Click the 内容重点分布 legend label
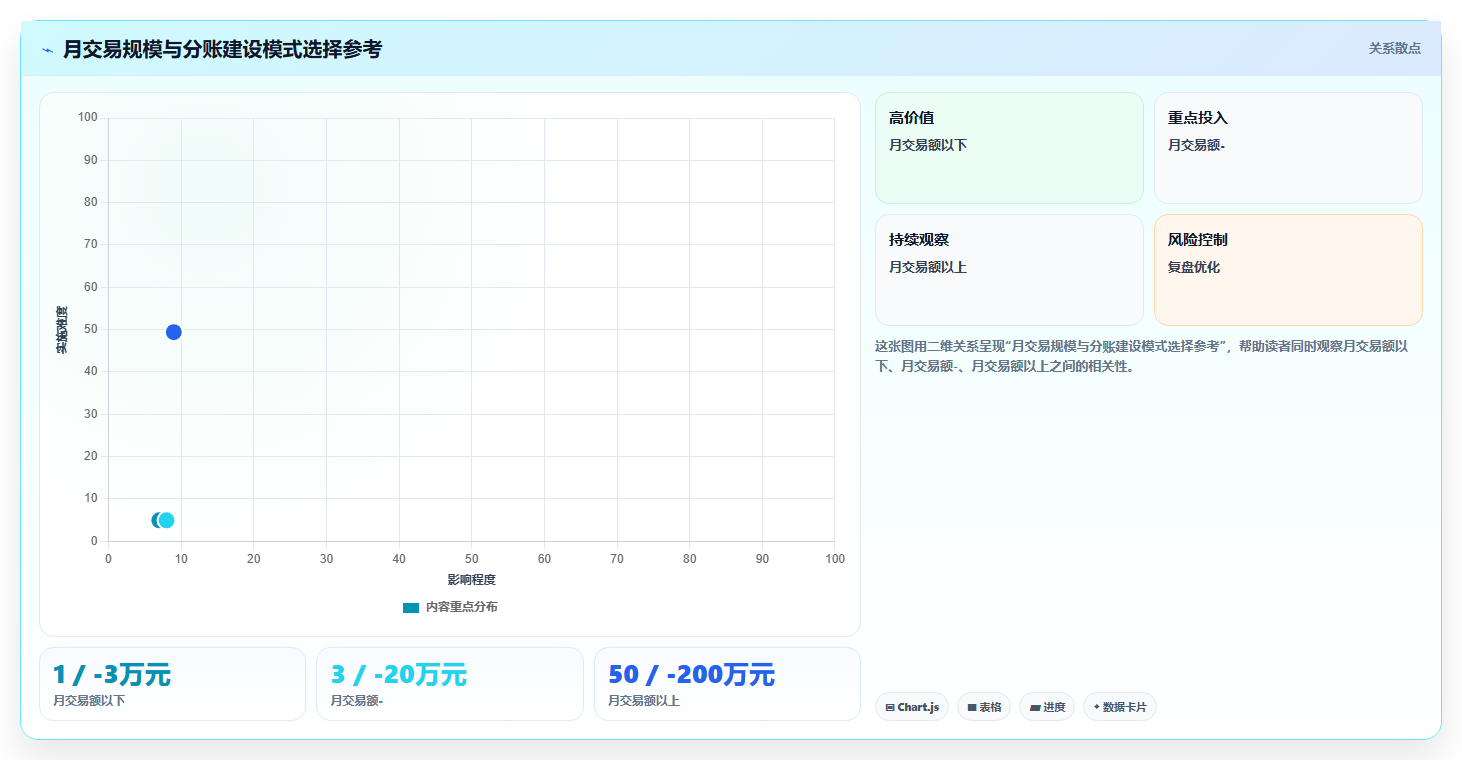The image size is (1462, 760). (x=461, y=607)
